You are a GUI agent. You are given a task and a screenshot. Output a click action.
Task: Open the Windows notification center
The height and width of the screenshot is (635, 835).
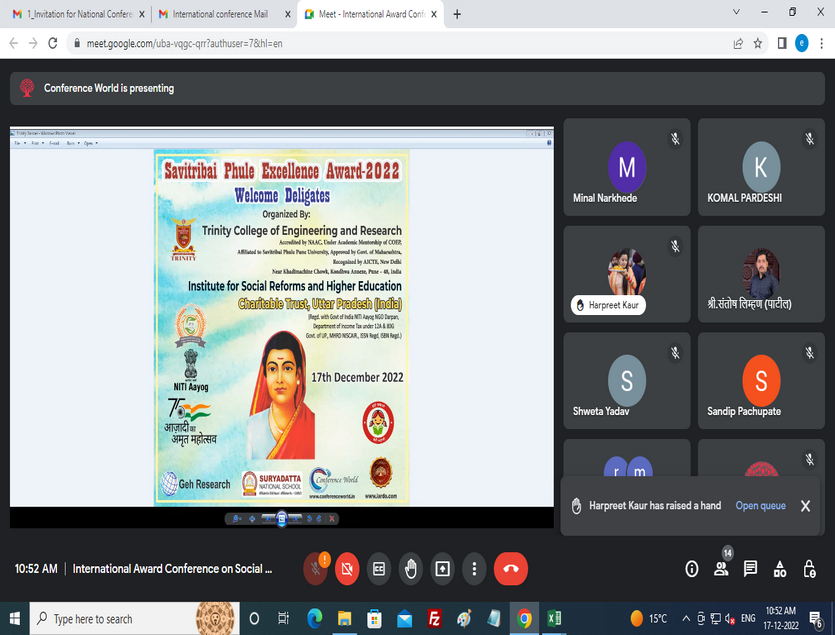pos(816,618)
